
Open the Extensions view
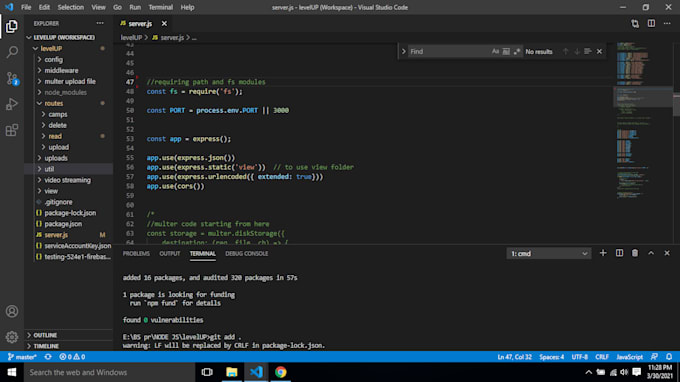(x=12, y=130)
